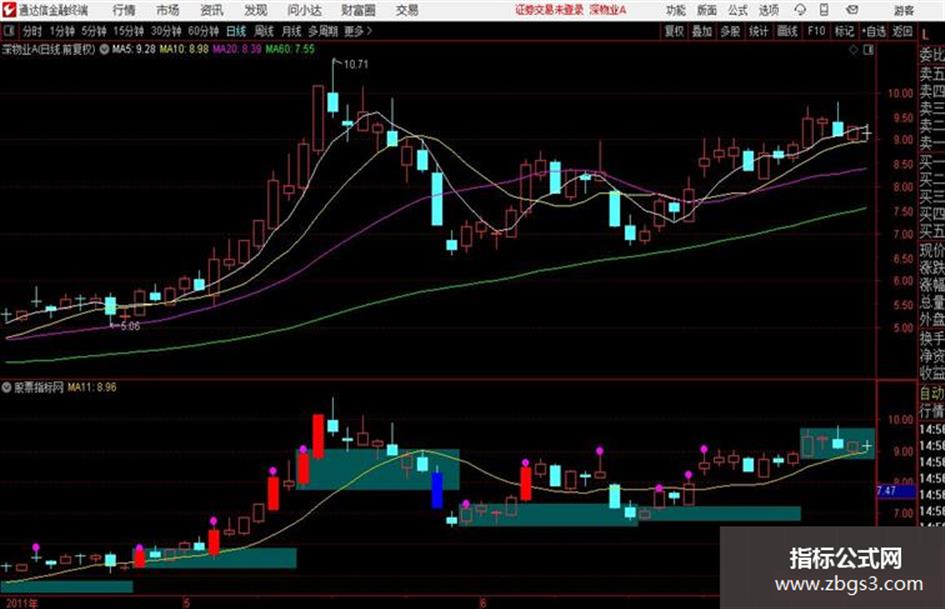Click the 复权 toolbar button
945x609 pixels.
coord(674,31)
